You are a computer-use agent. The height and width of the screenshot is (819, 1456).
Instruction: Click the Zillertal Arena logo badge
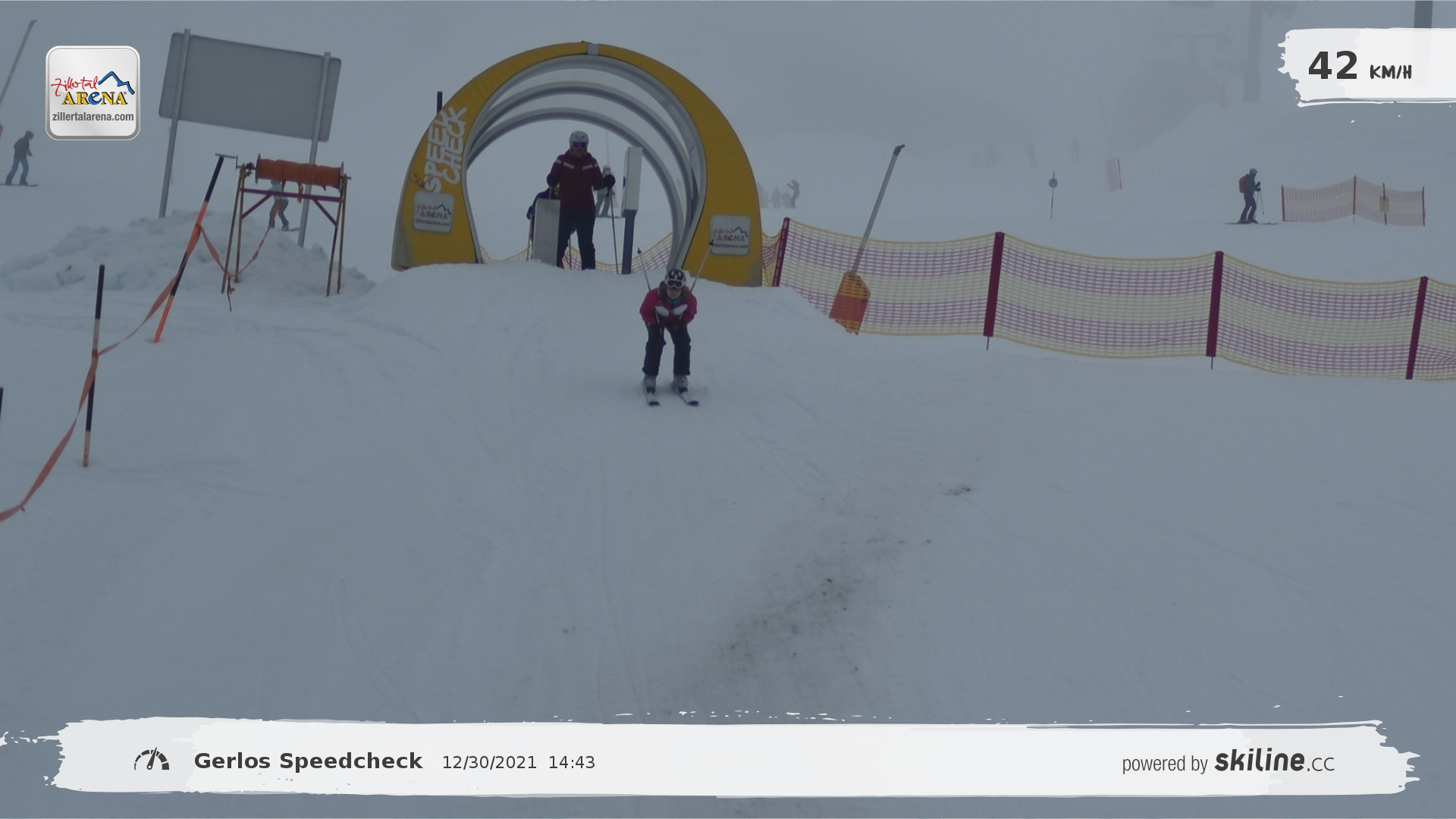click(93, 93)
